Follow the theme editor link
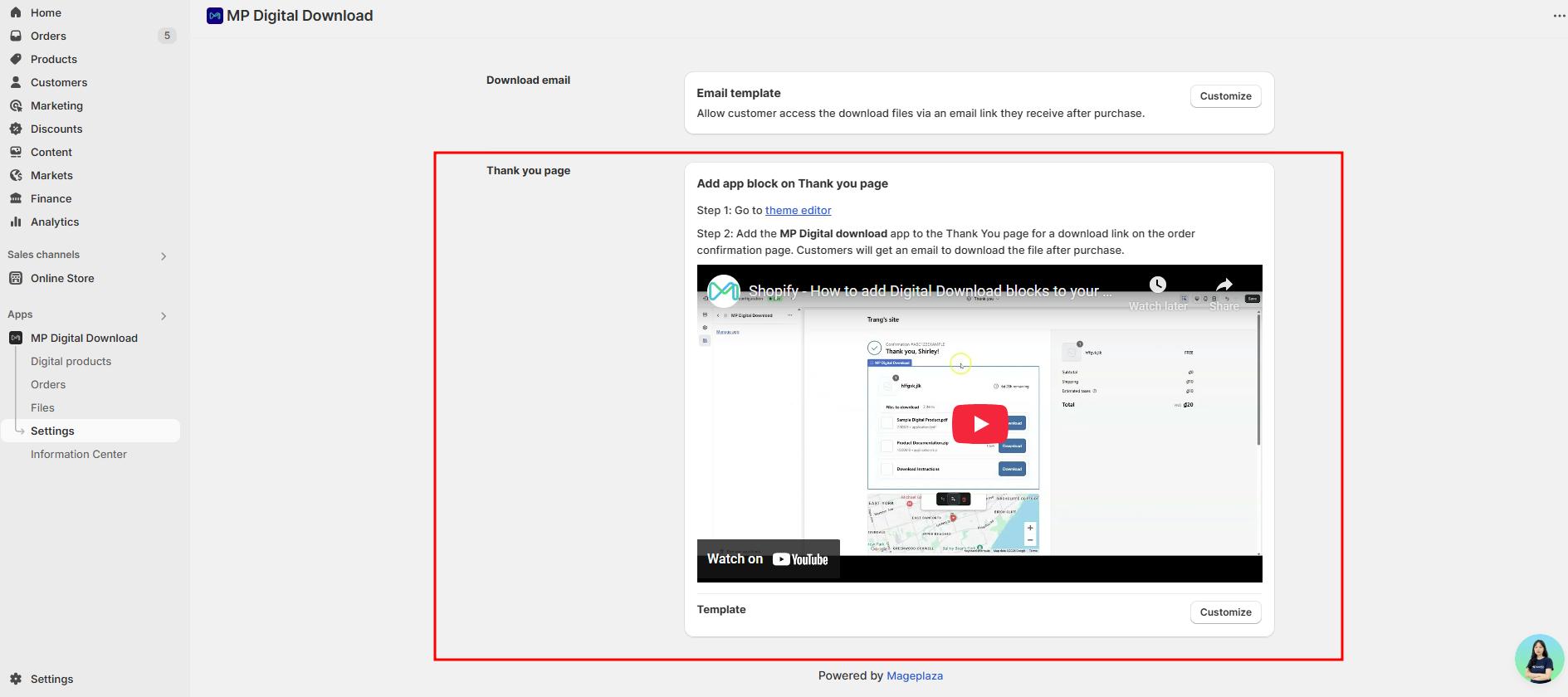Viewport: 1568px width, 697px height. 798,211
